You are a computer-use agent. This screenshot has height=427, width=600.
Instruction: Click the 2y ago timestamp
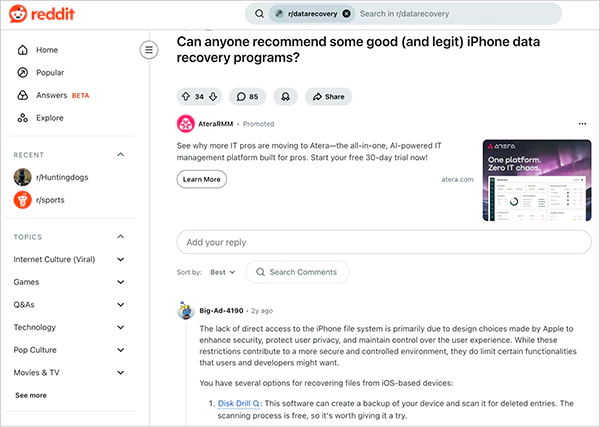262,310
